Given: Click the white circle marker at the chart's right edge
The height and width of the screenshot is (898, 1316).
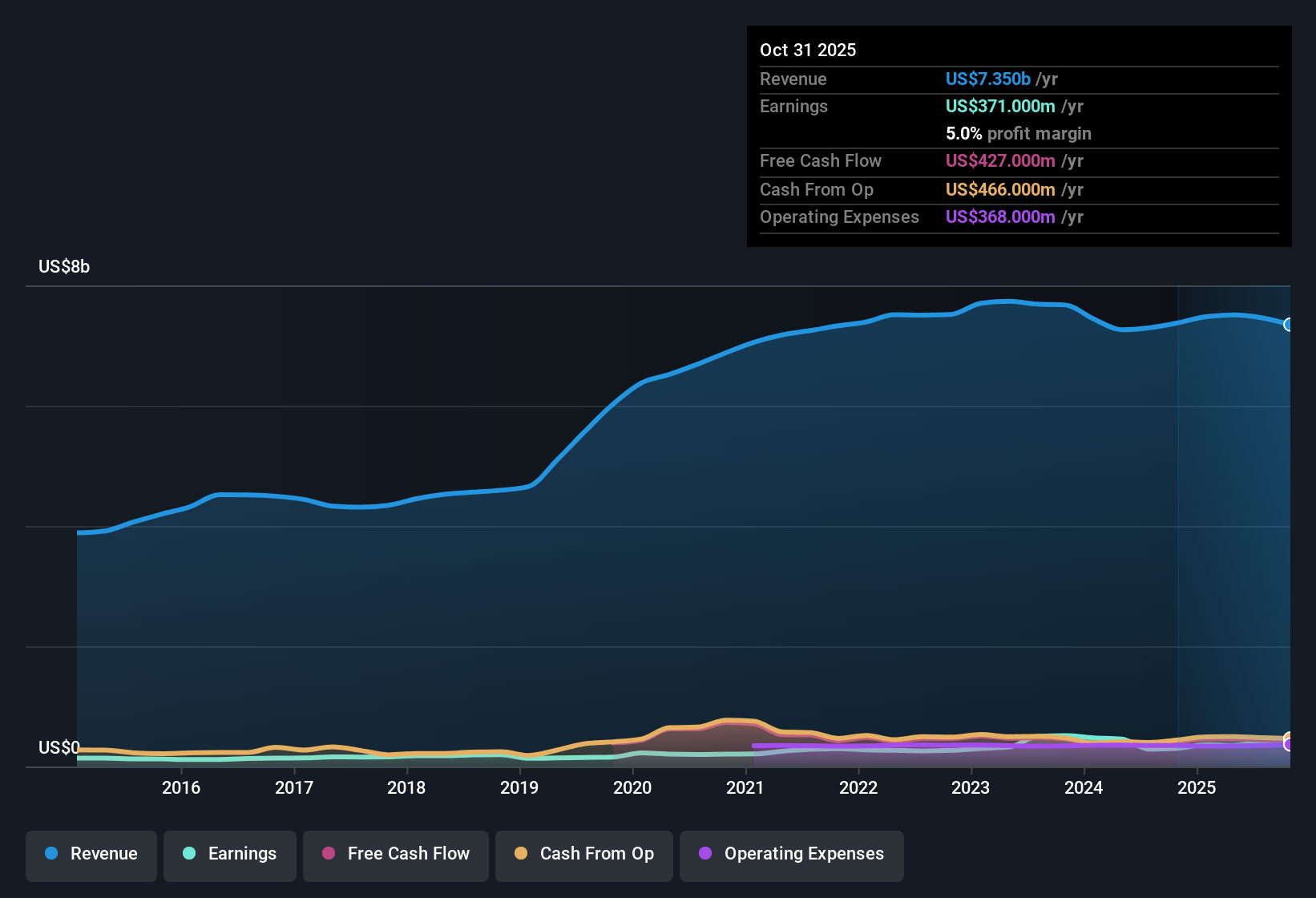Looking at the screenshot, I should [x=1289, y=324].
